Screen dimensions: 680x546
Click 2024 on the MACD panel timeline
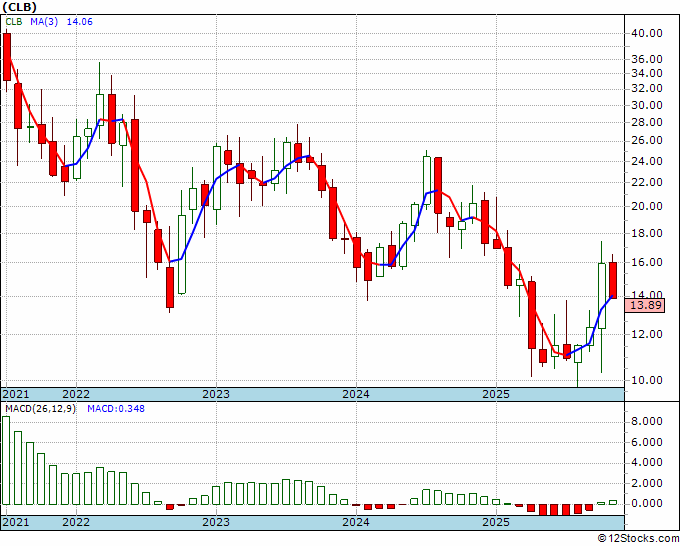(x=356, y=522)
